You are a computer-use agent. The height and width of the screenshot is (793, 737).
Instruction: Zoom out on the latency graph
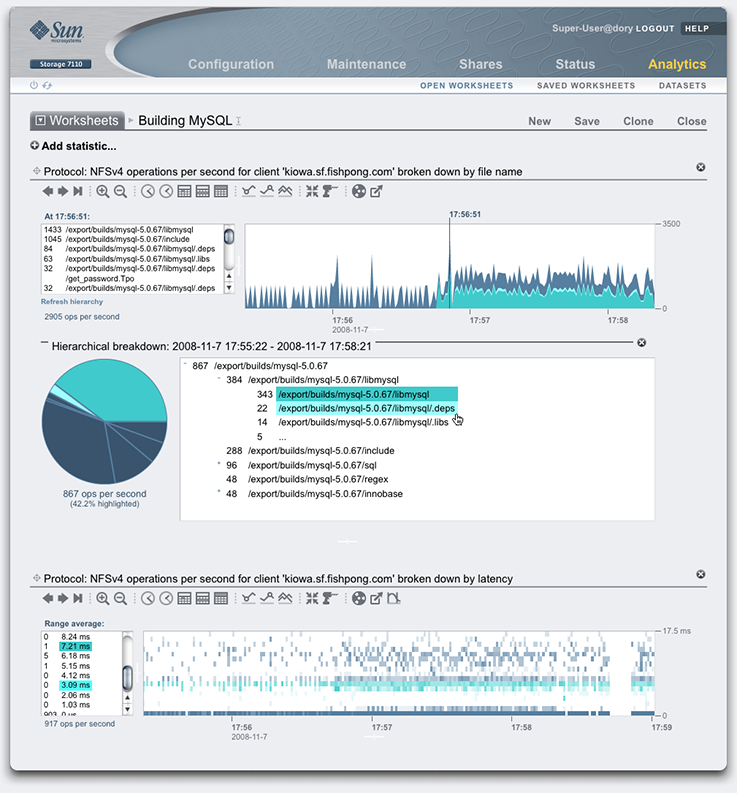120,598
